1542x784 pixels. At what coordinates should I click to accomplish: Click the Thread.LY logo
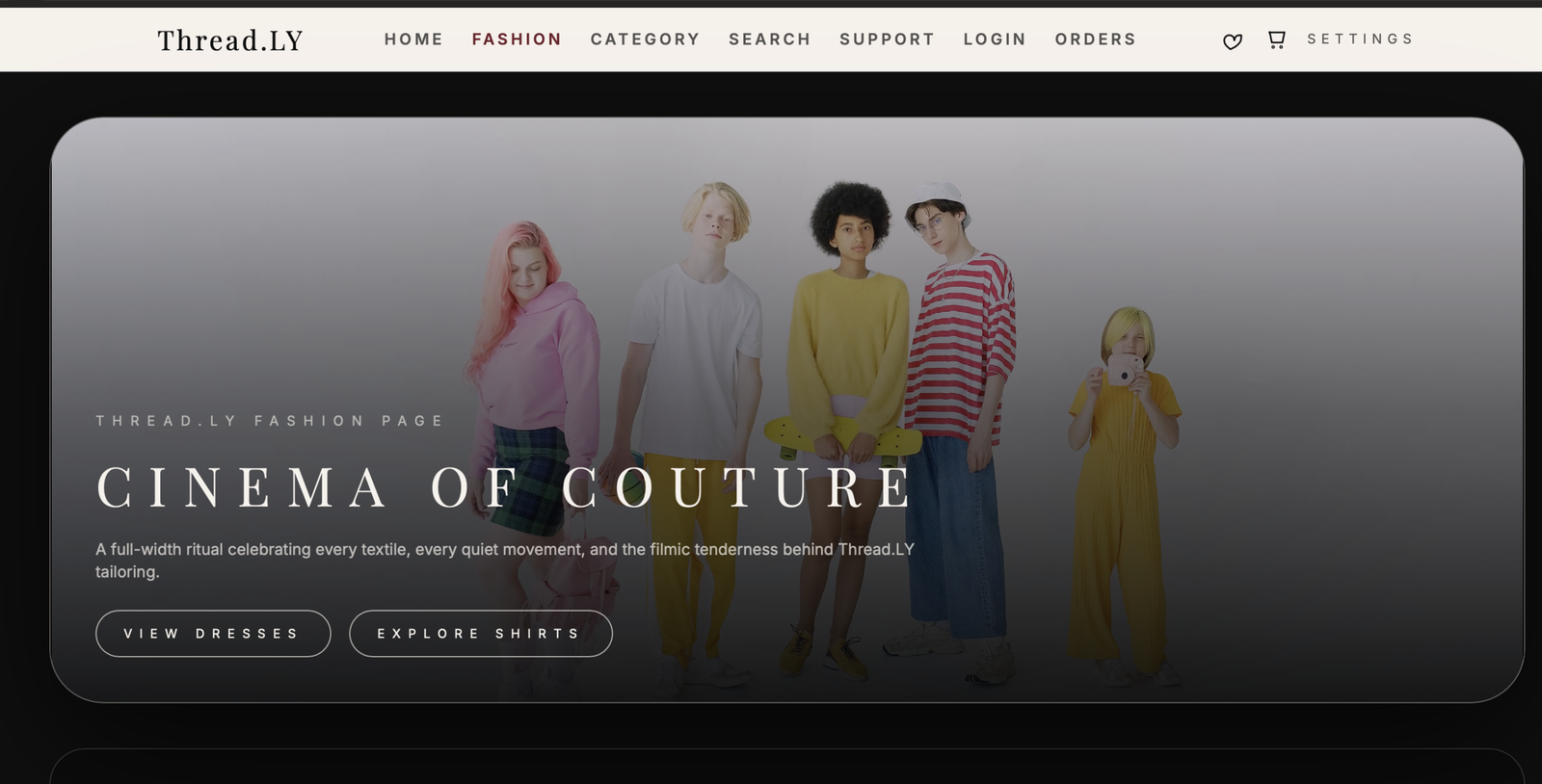click(x=230, y=40)
